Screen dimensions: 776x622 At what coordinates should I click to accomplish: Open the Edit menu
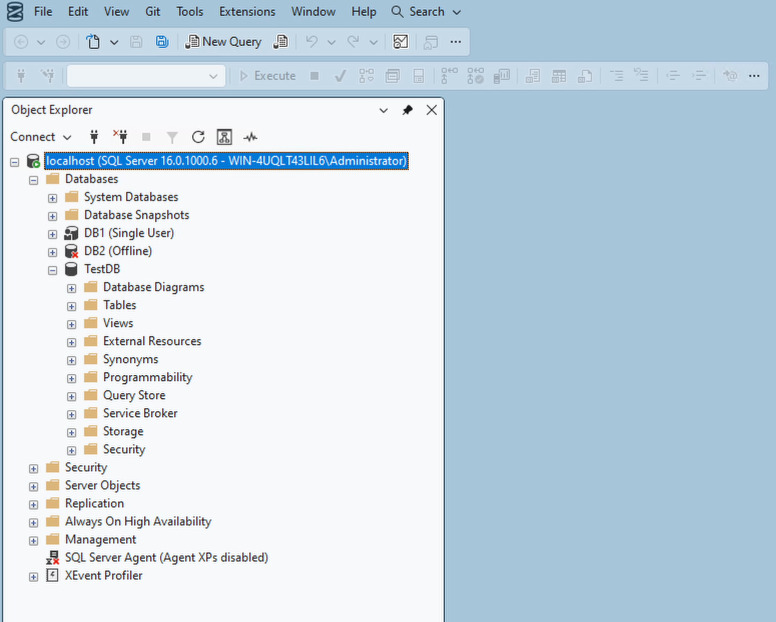pyautogui.click(x=78, y=11)
